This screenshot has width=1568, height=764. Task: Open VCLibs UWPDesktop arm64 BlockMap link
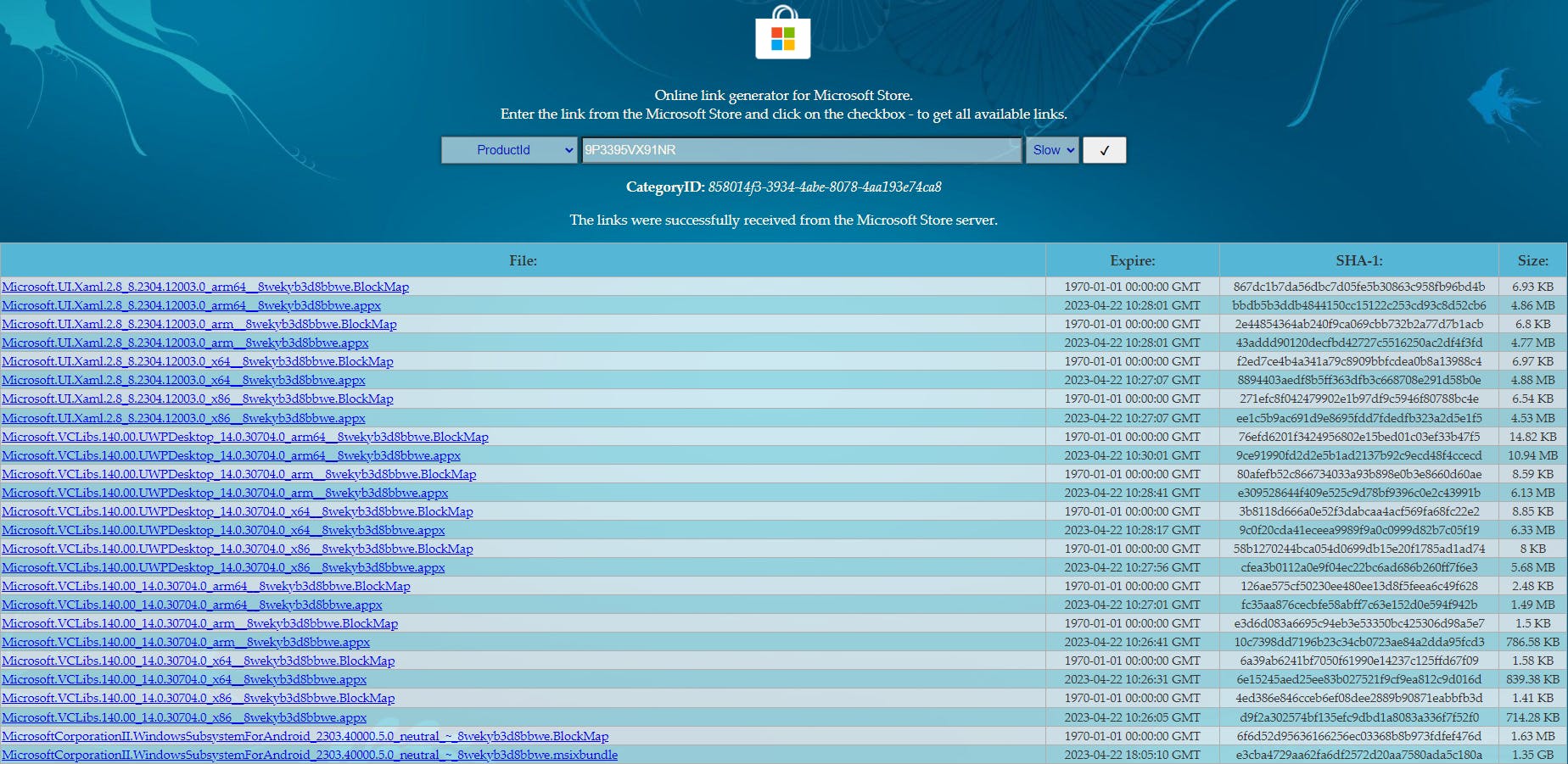pos(245,437)
